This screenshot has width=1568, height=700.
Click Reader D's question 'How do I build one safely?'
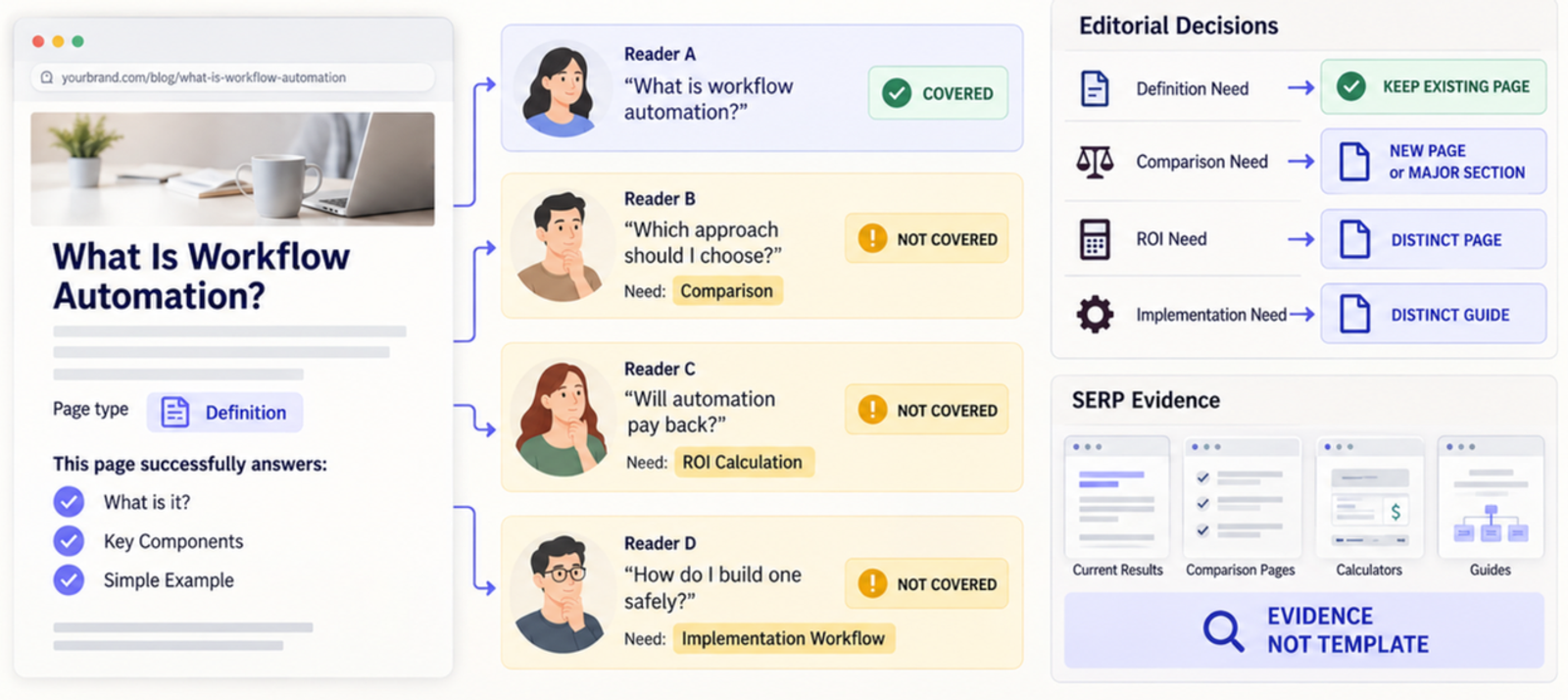(x=712, y=587)
